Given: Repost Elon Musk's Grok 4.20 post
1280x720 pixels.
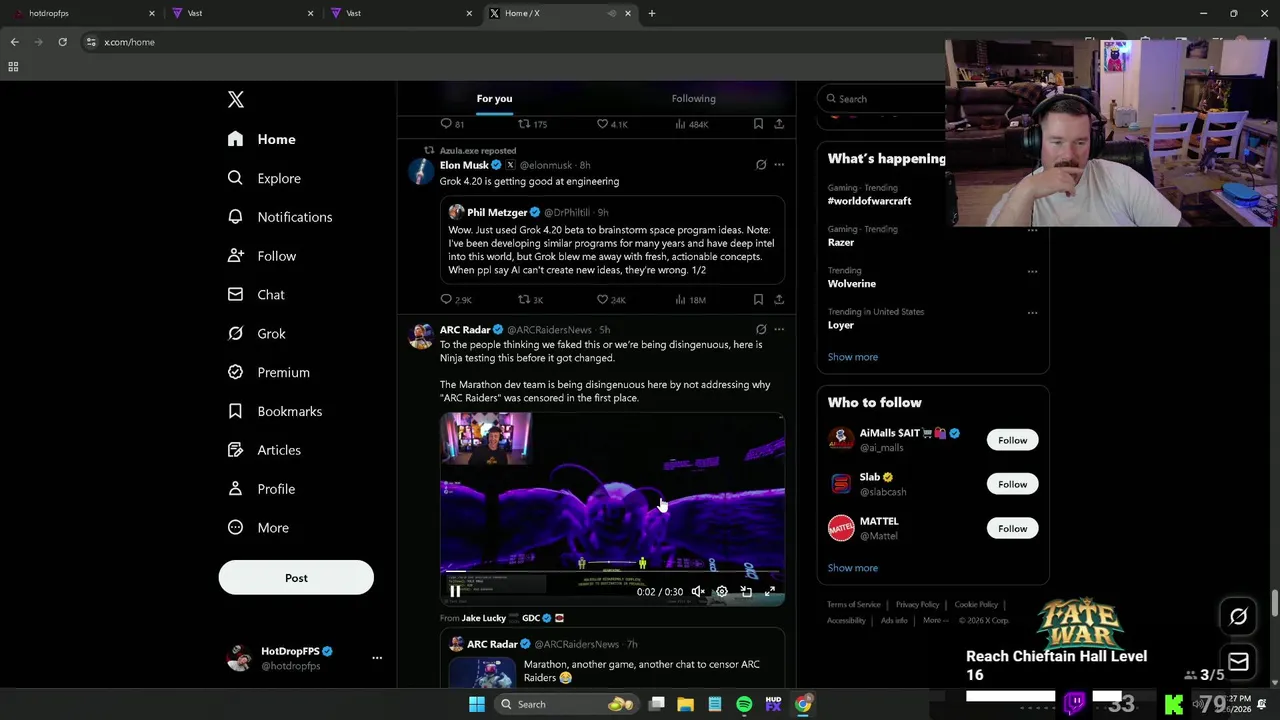Looking at the screenshot, I should point(530,300).
